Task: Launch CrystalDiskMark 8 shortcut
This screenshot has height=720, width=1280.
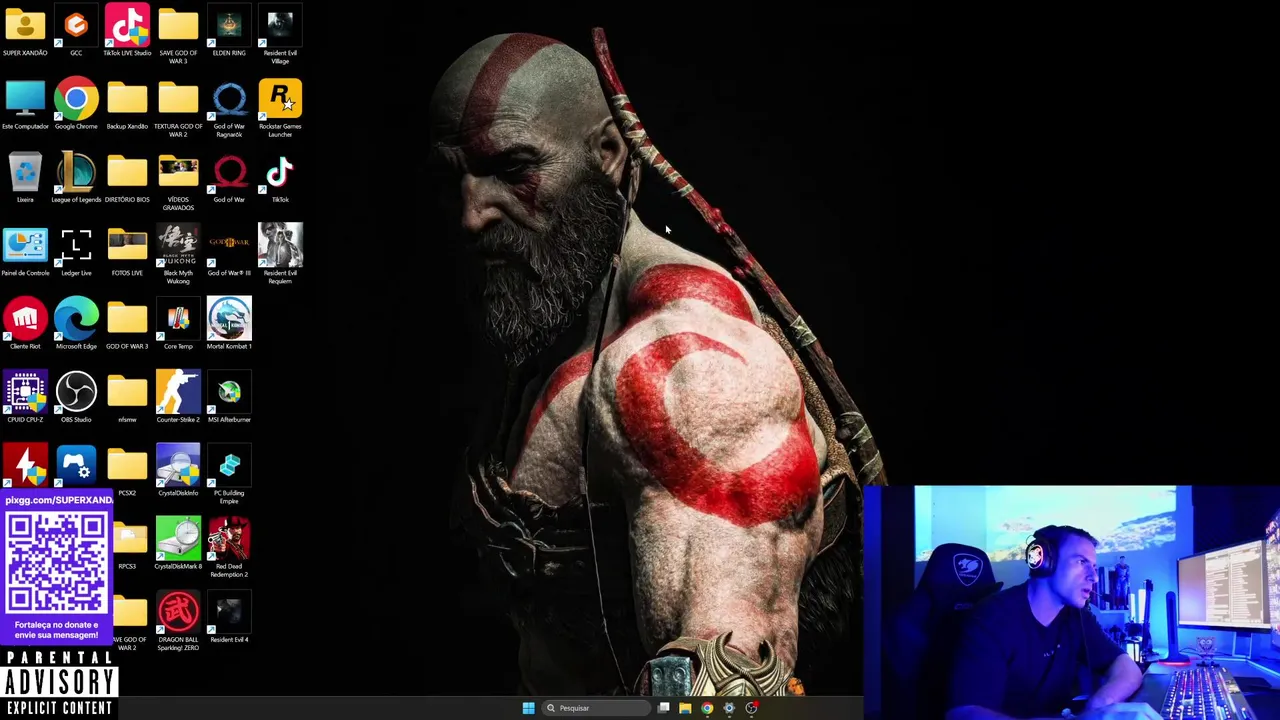Action: click(x=178, y=545)
